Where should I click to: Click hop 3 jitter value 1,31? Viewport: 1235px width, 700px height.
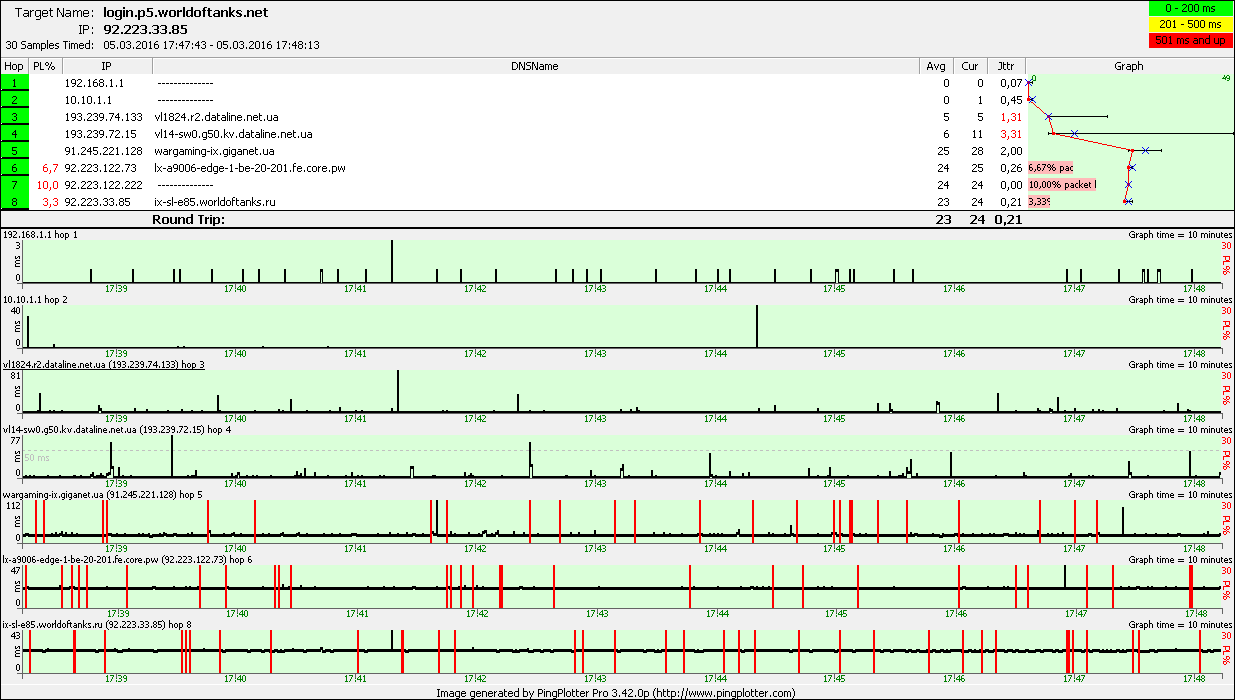point(1010,117)
